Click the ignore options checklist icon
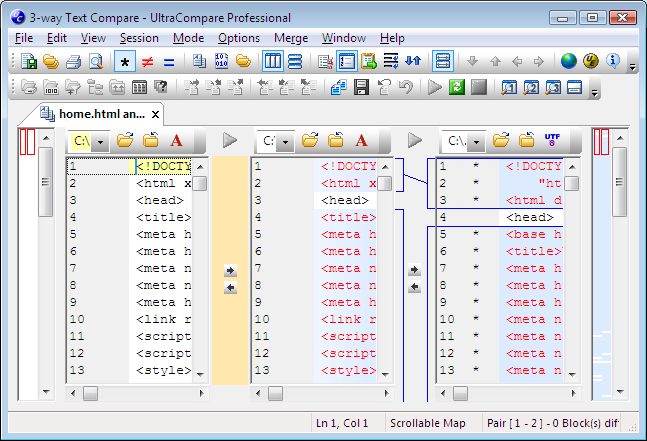Image resolution: width=647 pixels, height=441 pixels. tap(325, 61)
